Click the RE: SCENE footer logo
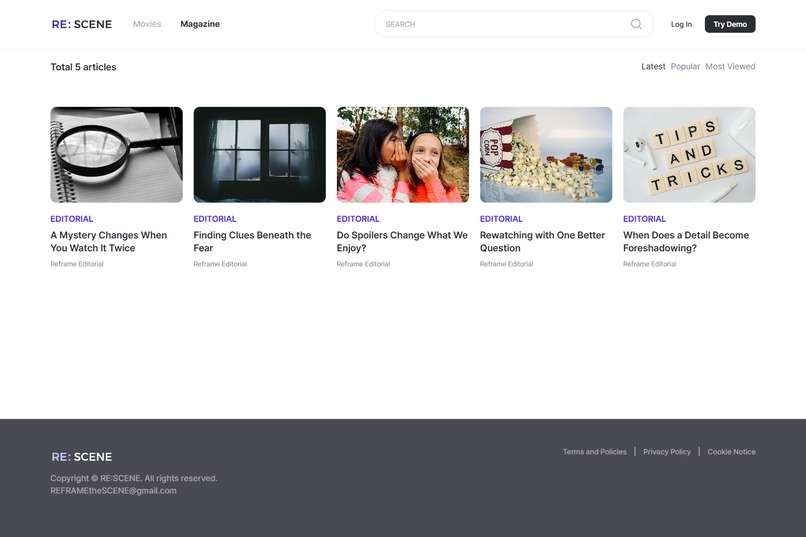806x537 pixels. tap(82, 457)
